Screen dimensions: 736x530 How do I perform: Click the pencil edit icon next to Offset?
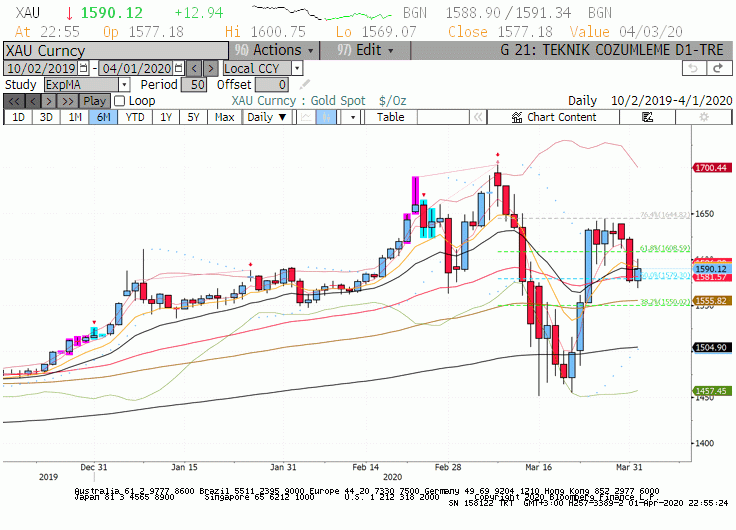click(305, 84)
